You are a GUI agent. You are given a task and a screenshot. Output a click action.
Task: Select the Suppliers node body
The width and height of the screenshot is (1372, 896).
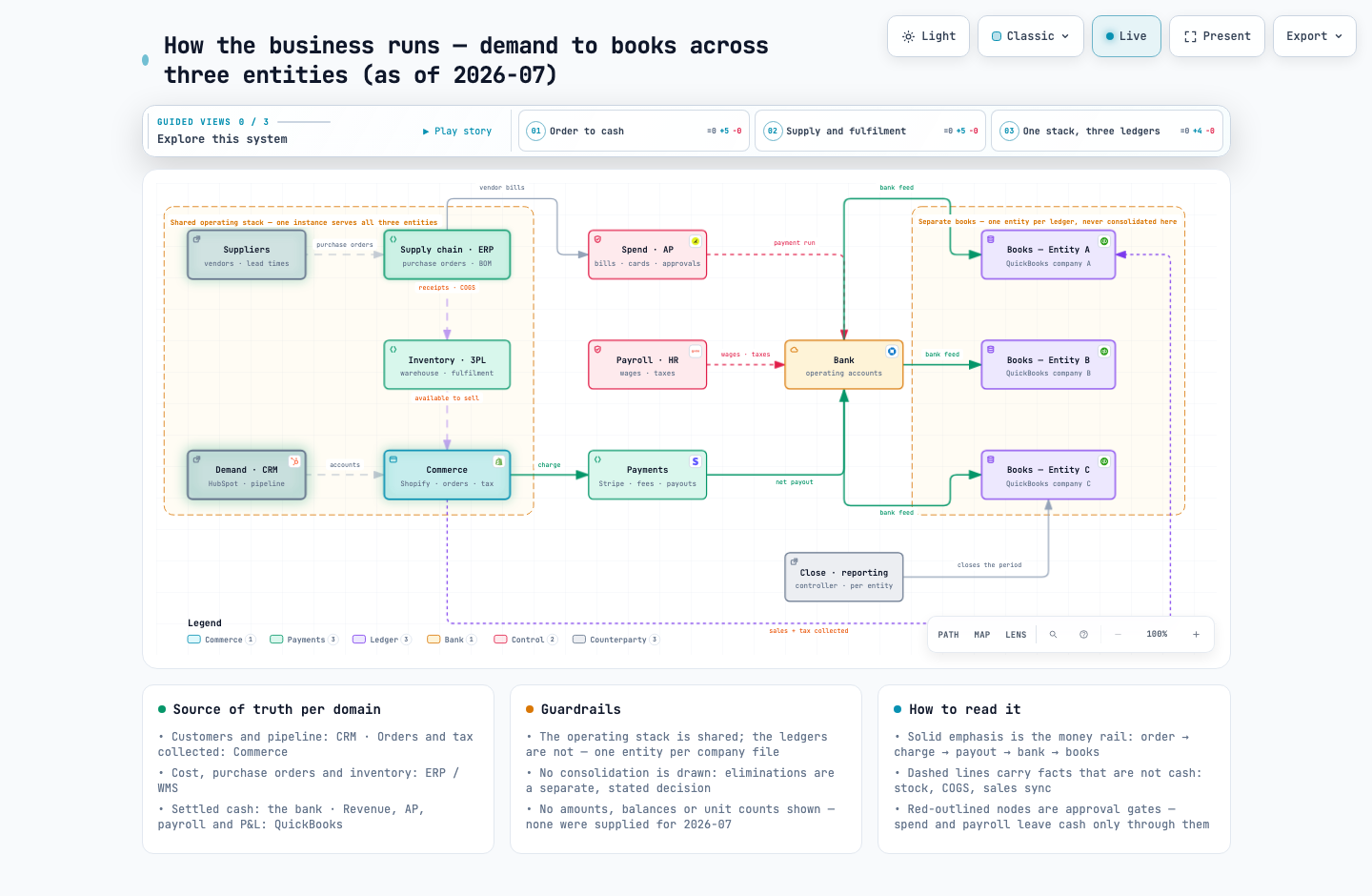[247, 255]
